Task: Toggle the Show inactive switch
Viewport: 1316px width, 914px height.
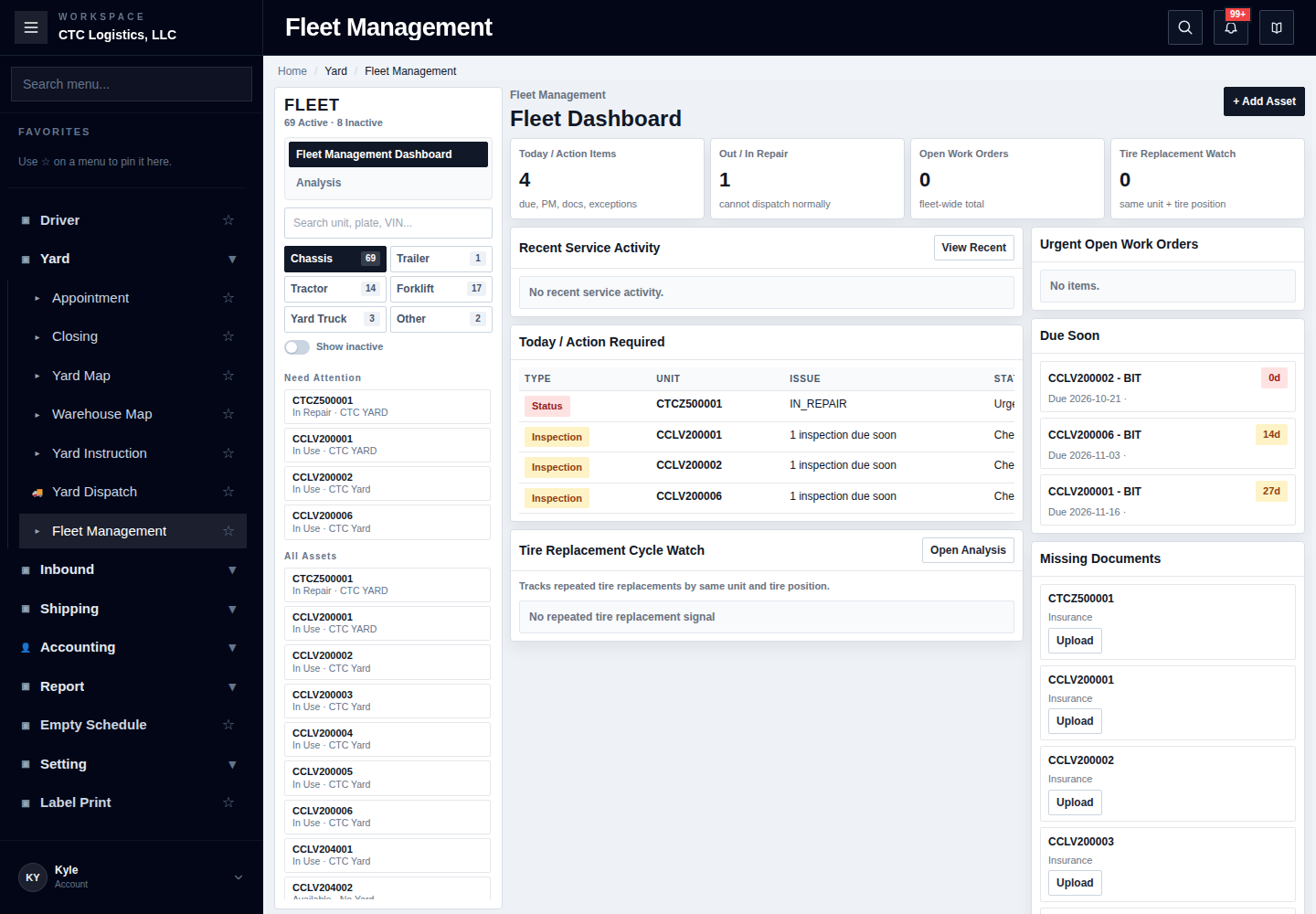Action: 297,347
